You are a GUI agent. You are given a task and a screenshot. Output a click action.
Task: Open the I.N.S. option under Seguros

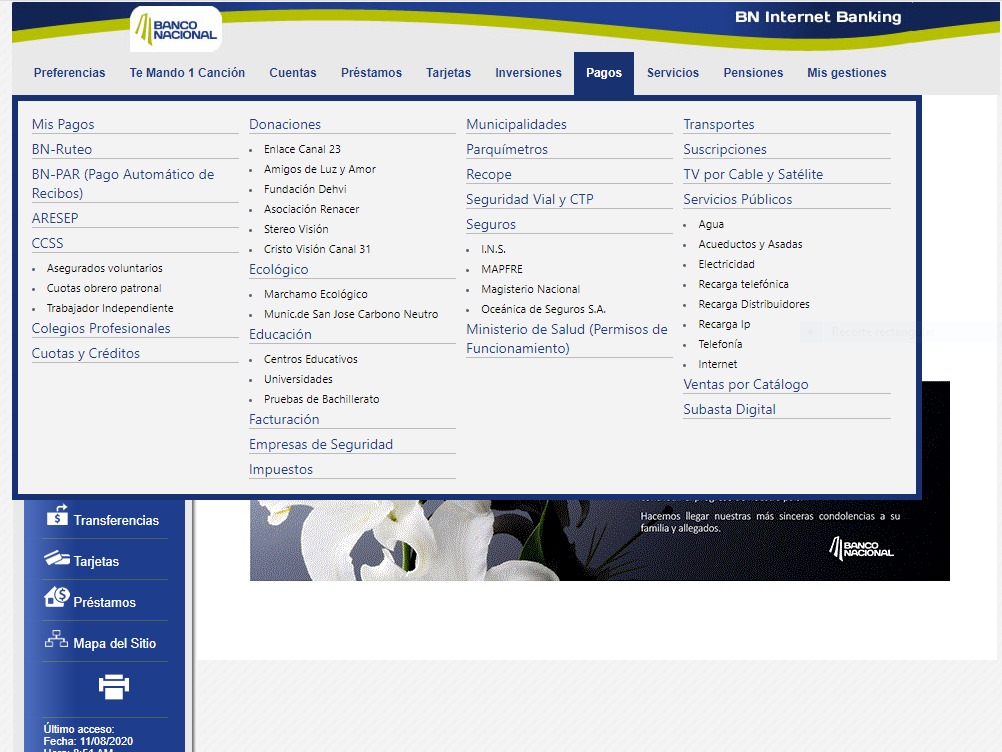pyautogui.click(x=494, y=249)
